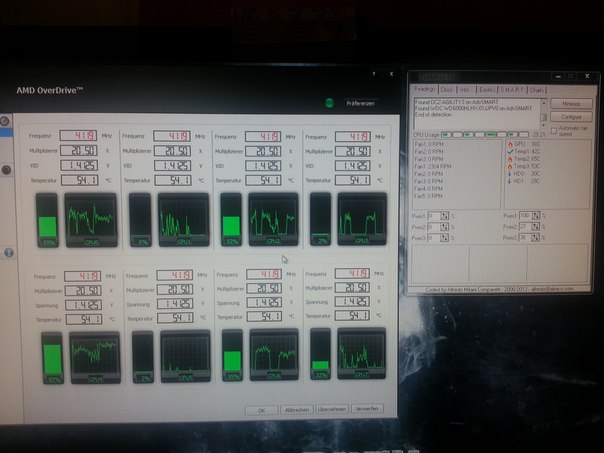Viewport: 604px width, 453px height.
Task: Click the Multiplizierer value above the CPU1 graph
Action: point(172,151)
